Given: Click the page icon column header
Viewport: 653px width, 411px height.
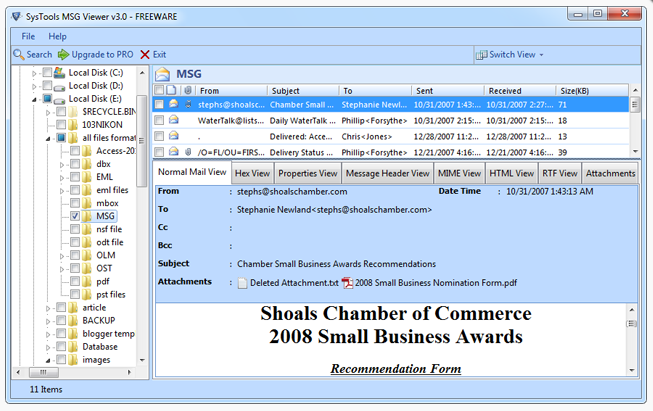Looking at the screenshot, I should (171, 90).
